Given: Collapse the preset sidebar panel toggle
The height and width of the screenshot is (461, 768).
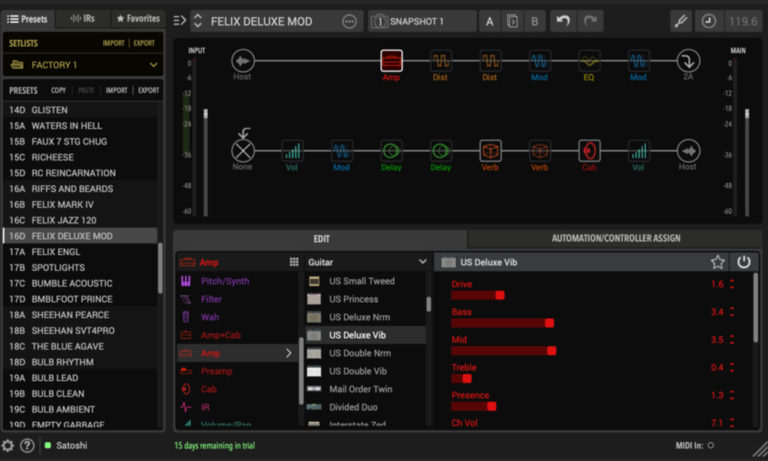Looking at the screenshot, I should pos(180,21).
